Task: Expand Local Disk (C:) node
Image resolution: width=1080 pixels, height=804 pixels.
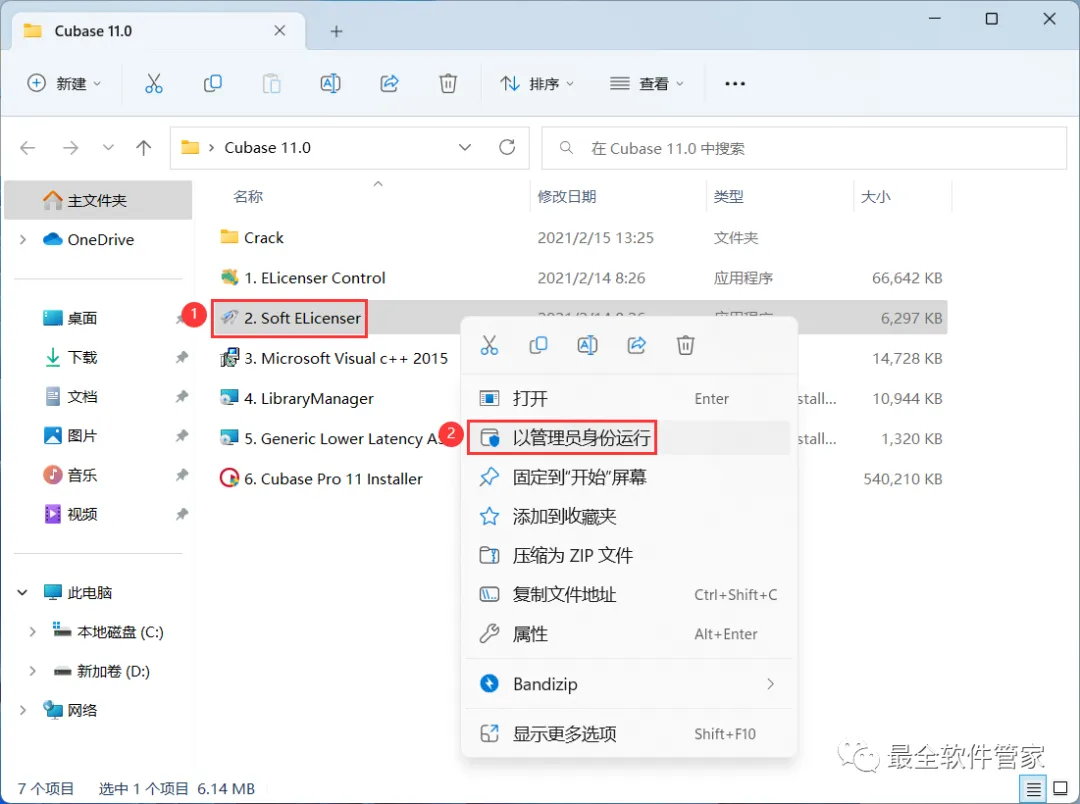Action: [x=32, y=632]
